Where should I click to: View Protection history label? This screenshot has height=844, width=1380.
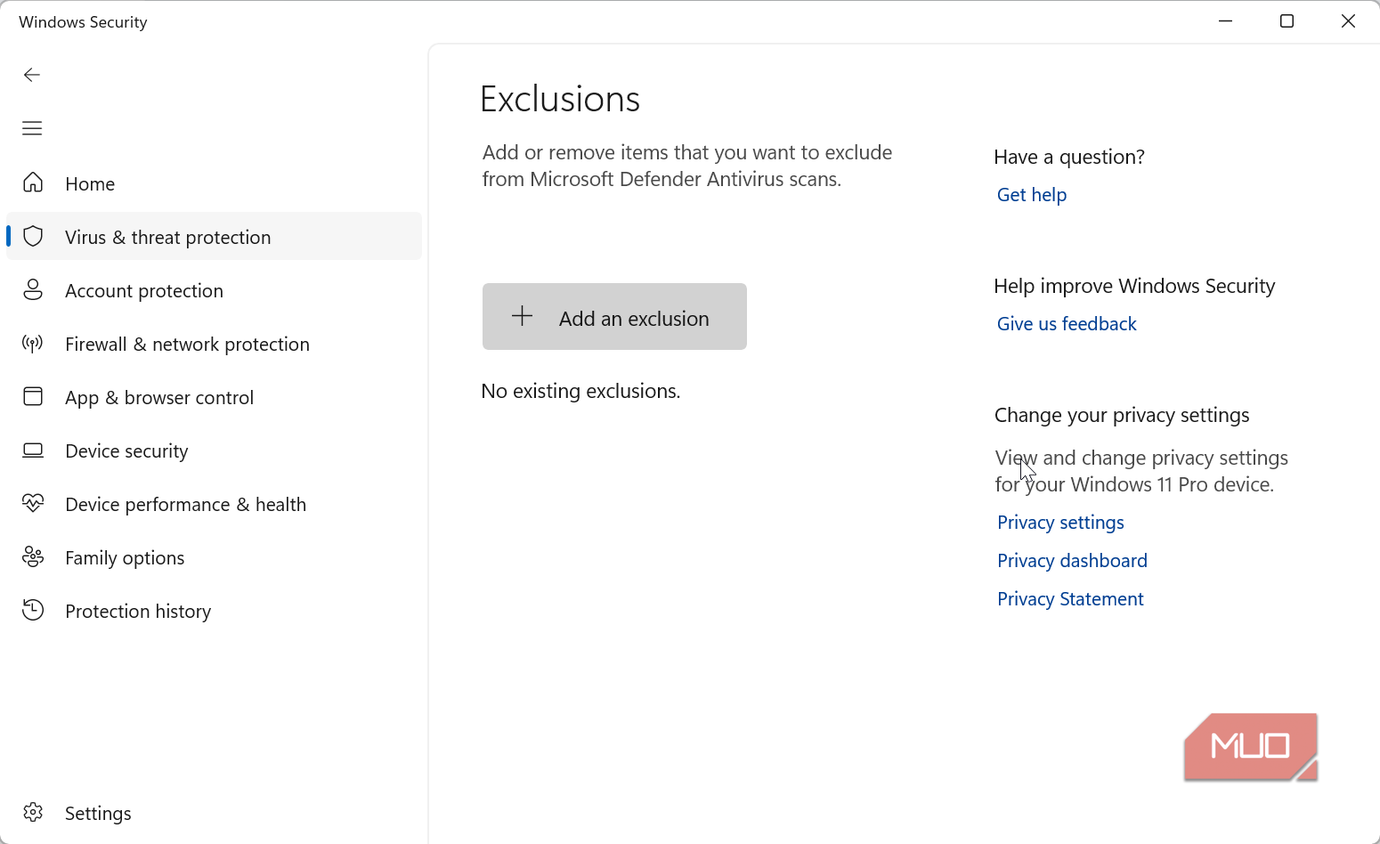[138, 611]
